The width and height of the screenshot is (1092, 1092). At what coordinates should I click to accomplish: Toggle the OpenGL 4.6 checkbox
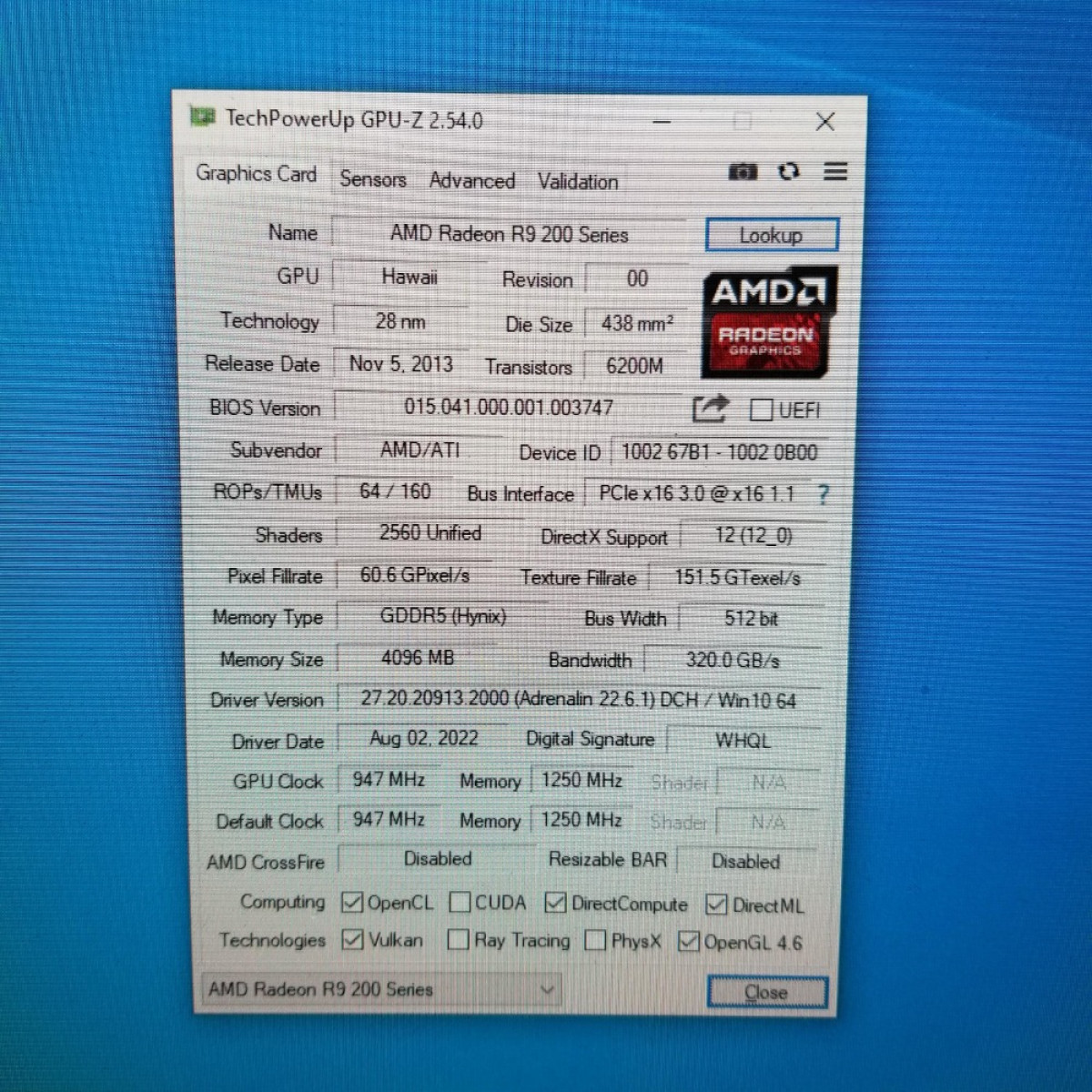pos(689,942)
